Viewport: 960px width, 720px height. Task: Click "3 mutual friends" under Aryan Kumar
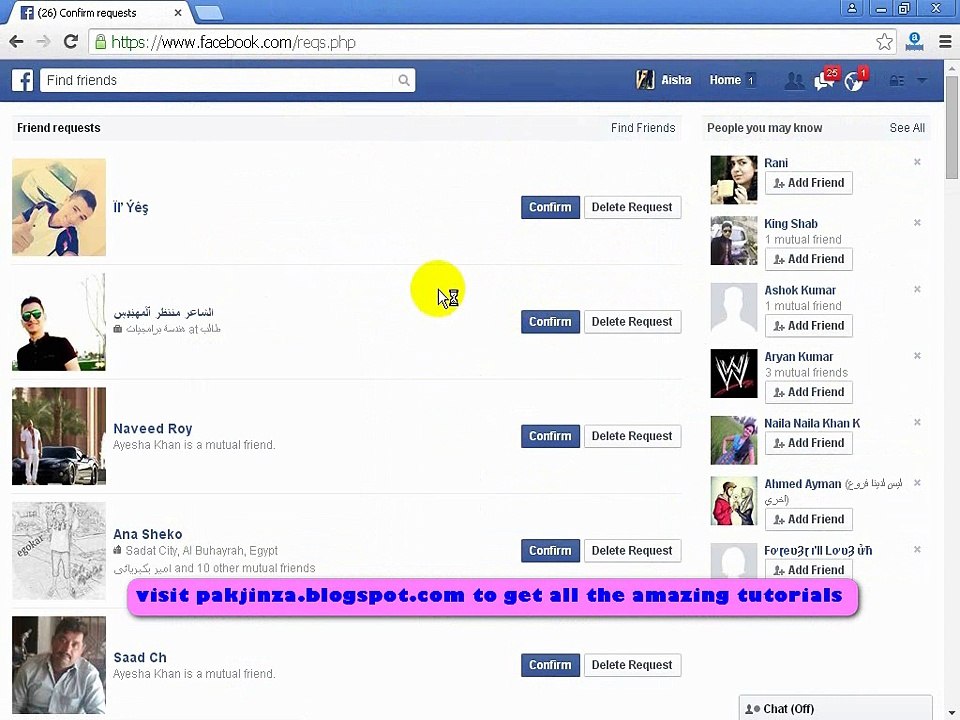(806, 373)
